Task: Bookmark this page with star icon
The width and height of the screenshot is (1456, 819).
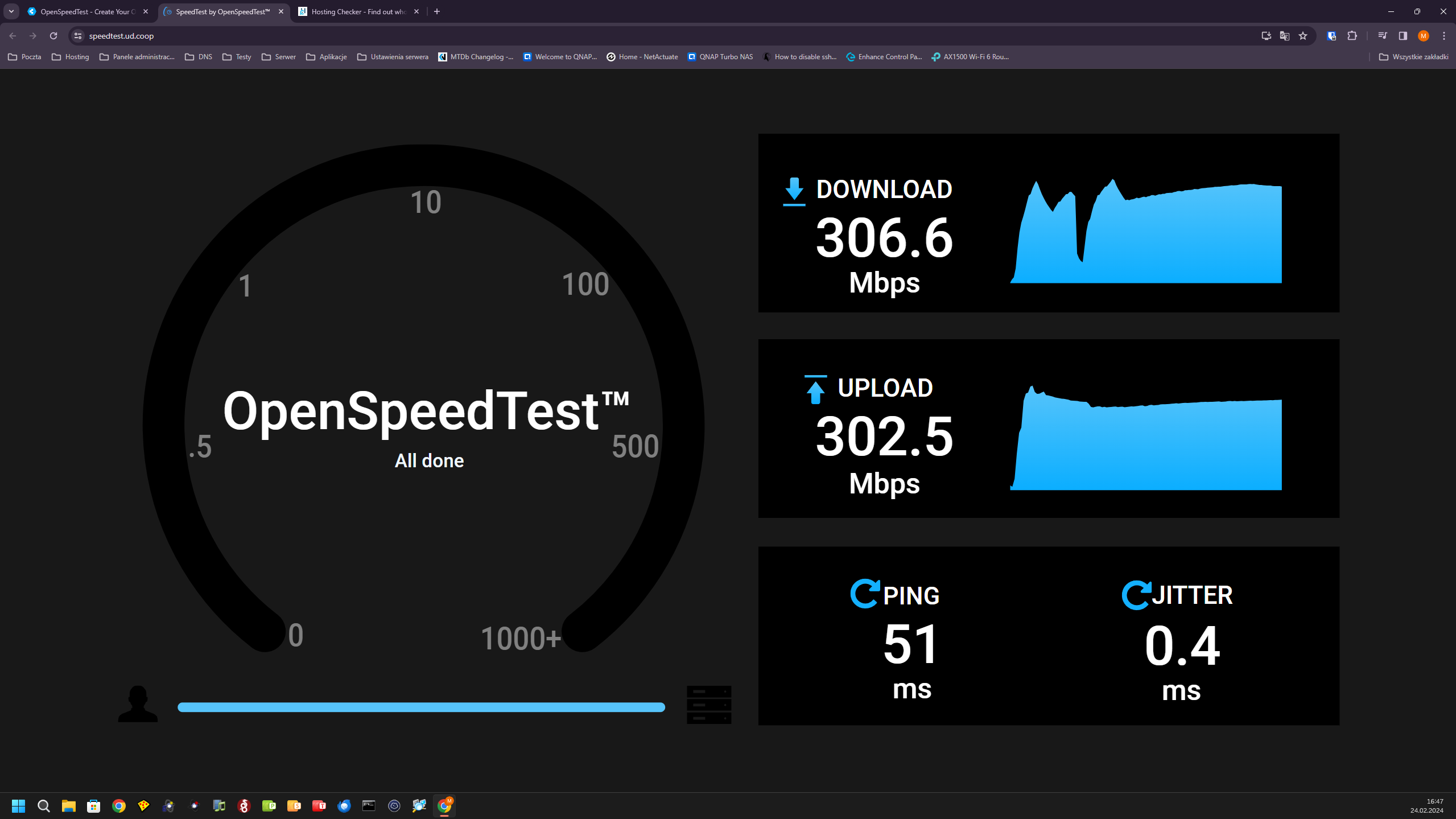Action: pos(1302,36)
